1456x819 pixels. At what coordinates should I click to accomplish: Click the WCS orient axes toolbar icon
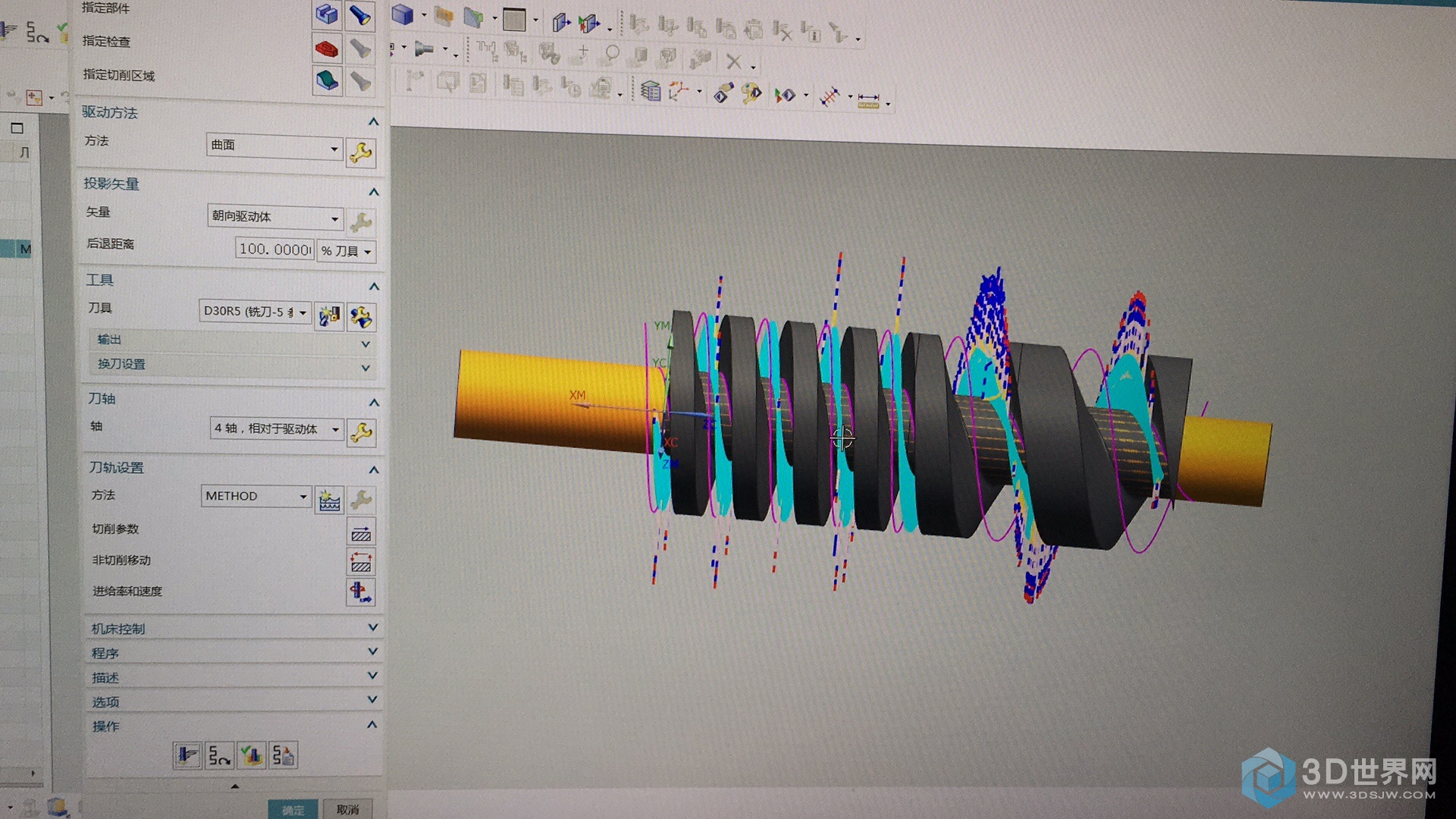[x=679, y=92]
